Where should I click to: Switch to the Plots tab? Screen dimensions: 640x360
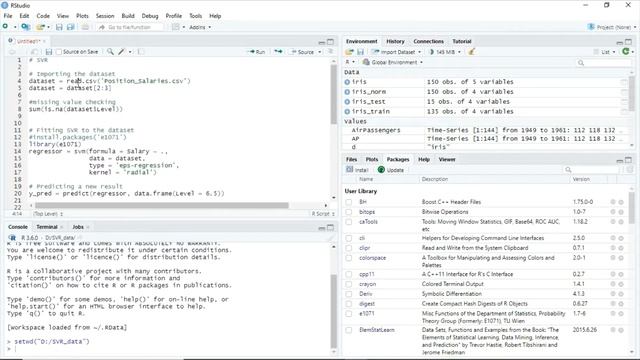coord(371,159)
